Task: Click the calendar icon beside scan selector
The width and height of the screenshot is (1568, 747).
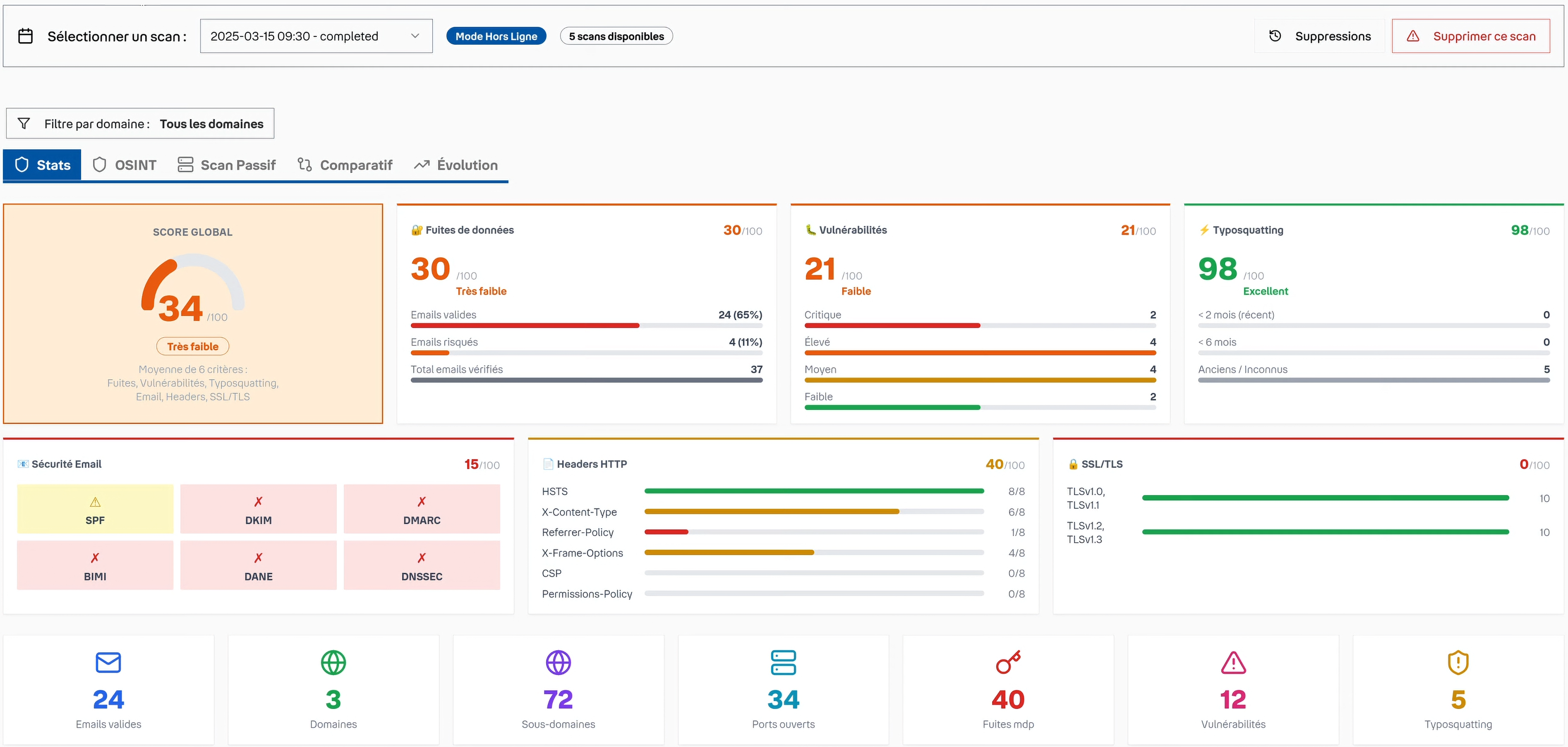Action: pos(26,36)
